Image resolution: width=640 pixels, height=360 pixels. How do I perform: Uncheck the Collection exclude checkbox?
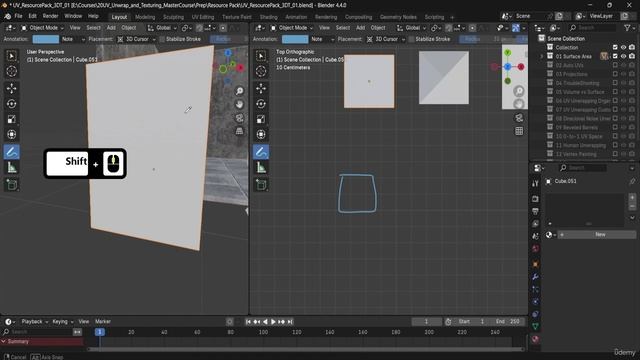615,47
